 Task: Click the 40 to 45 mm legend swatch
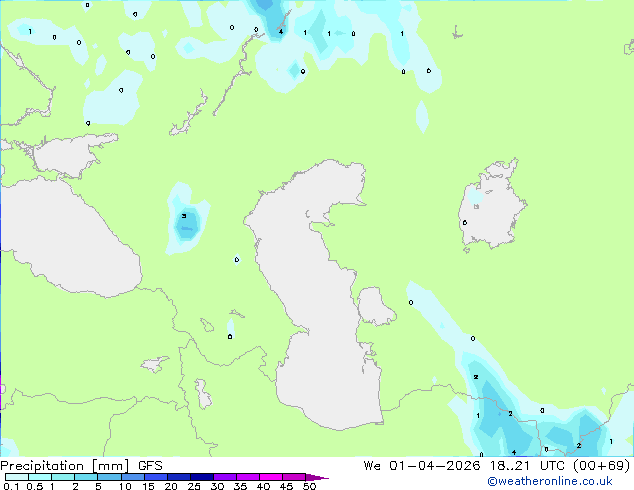pyautogui.click(x=271, y=477)
